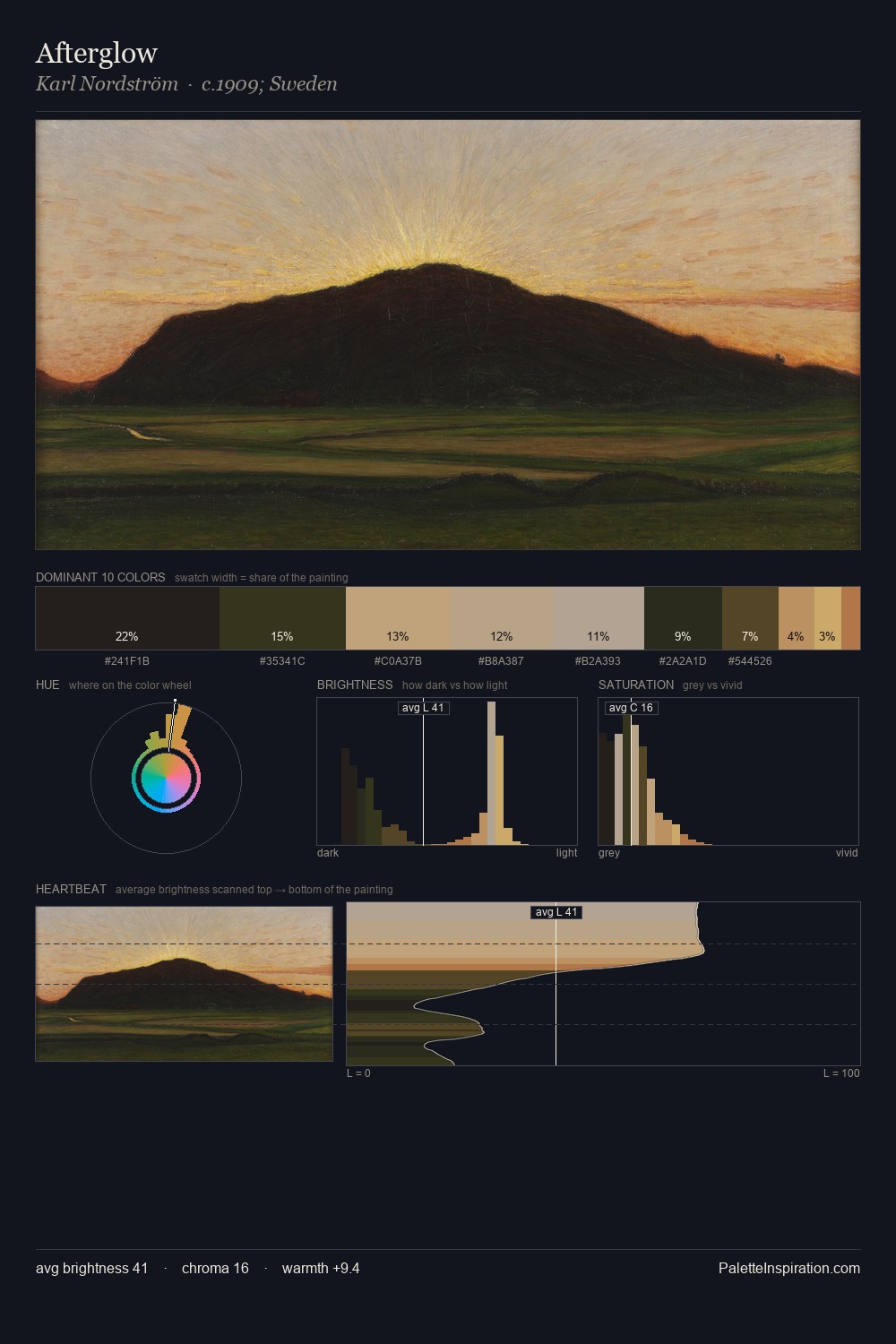The width and height of the screenshot is (896, 1344).
Task: Click hex code '#544526'
Action: 750,661
